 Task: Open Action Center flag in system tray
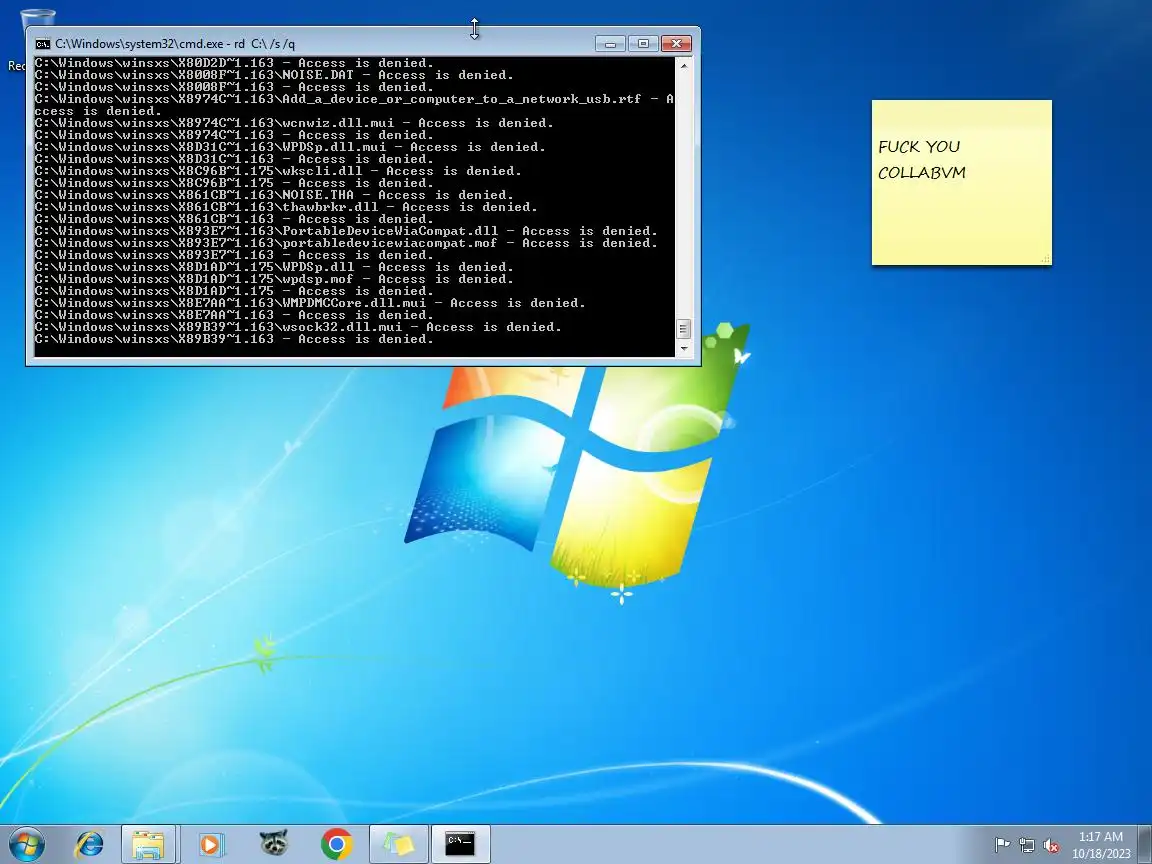(1001, 846)
